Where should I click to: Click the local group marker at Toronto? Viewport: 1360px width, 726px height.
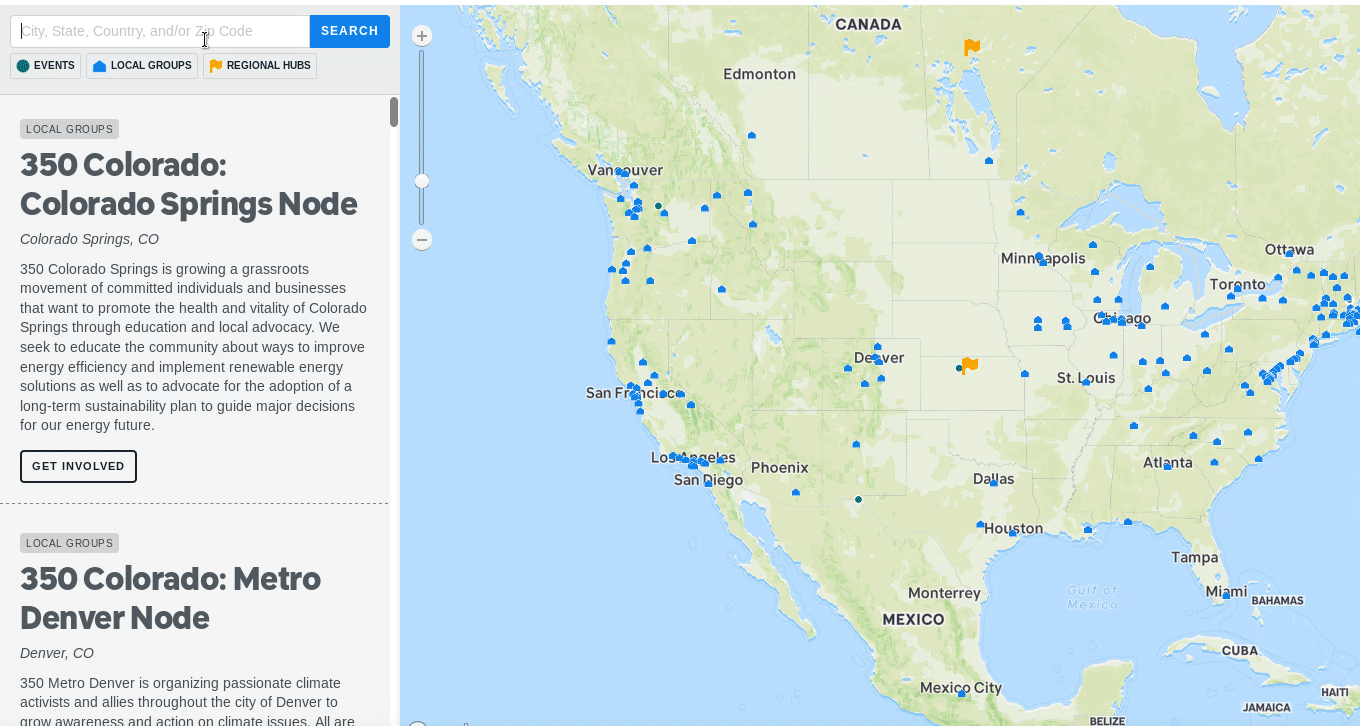(x=1237, y=288)
